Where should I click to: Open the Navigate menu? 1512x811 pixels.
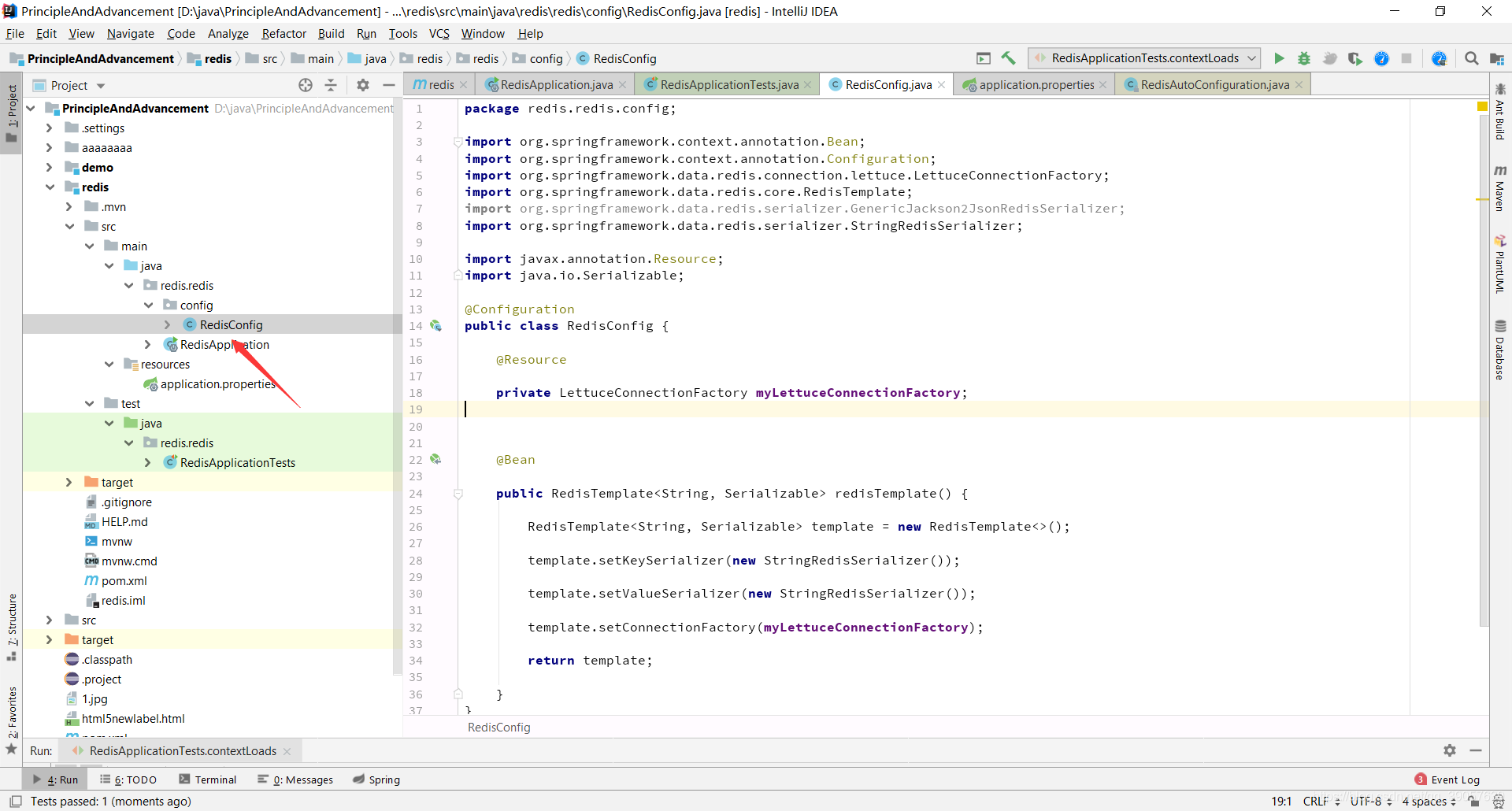[131, 33]
